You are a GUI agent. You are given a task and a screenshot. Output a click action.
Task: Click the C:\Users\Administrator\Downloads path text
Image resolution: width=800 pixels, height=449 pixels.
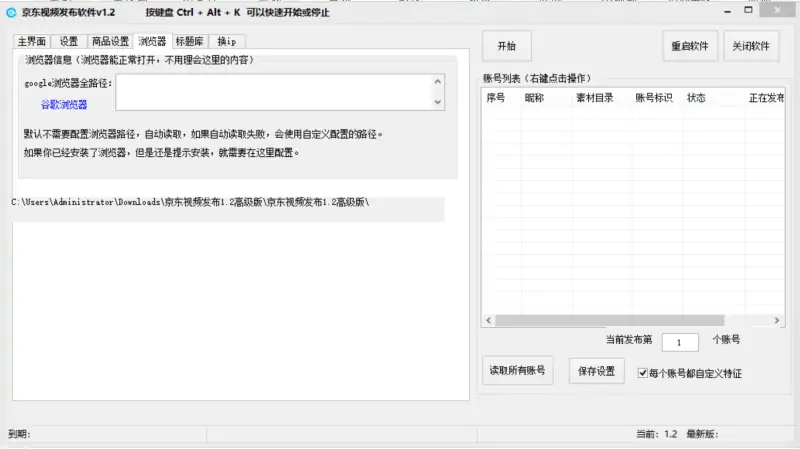[190, 202]
